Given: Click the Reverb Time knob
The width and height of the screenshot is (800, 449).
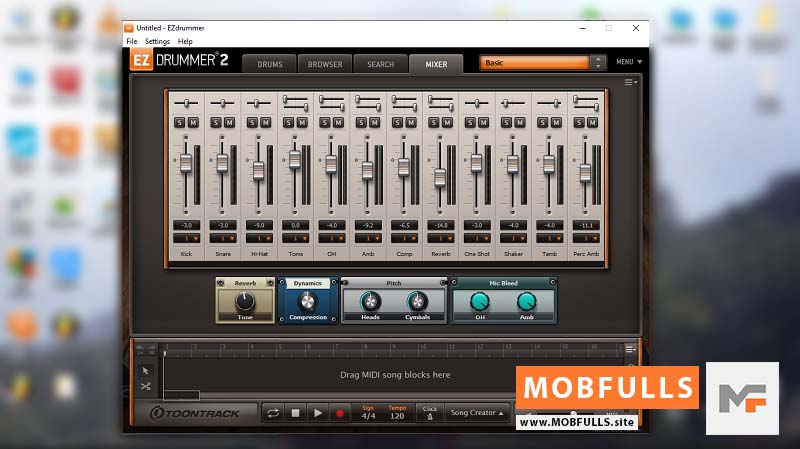Looking at the screenshot, I should click(x=245, y=302).
